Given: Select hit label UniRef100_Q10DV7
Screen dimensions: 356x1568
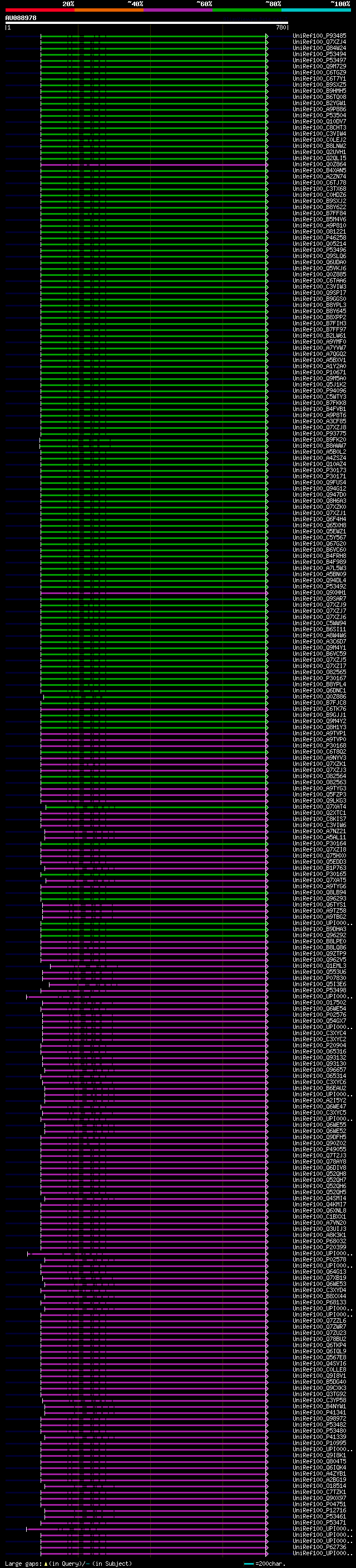Looking at the screenshot, I should [319, 122].
